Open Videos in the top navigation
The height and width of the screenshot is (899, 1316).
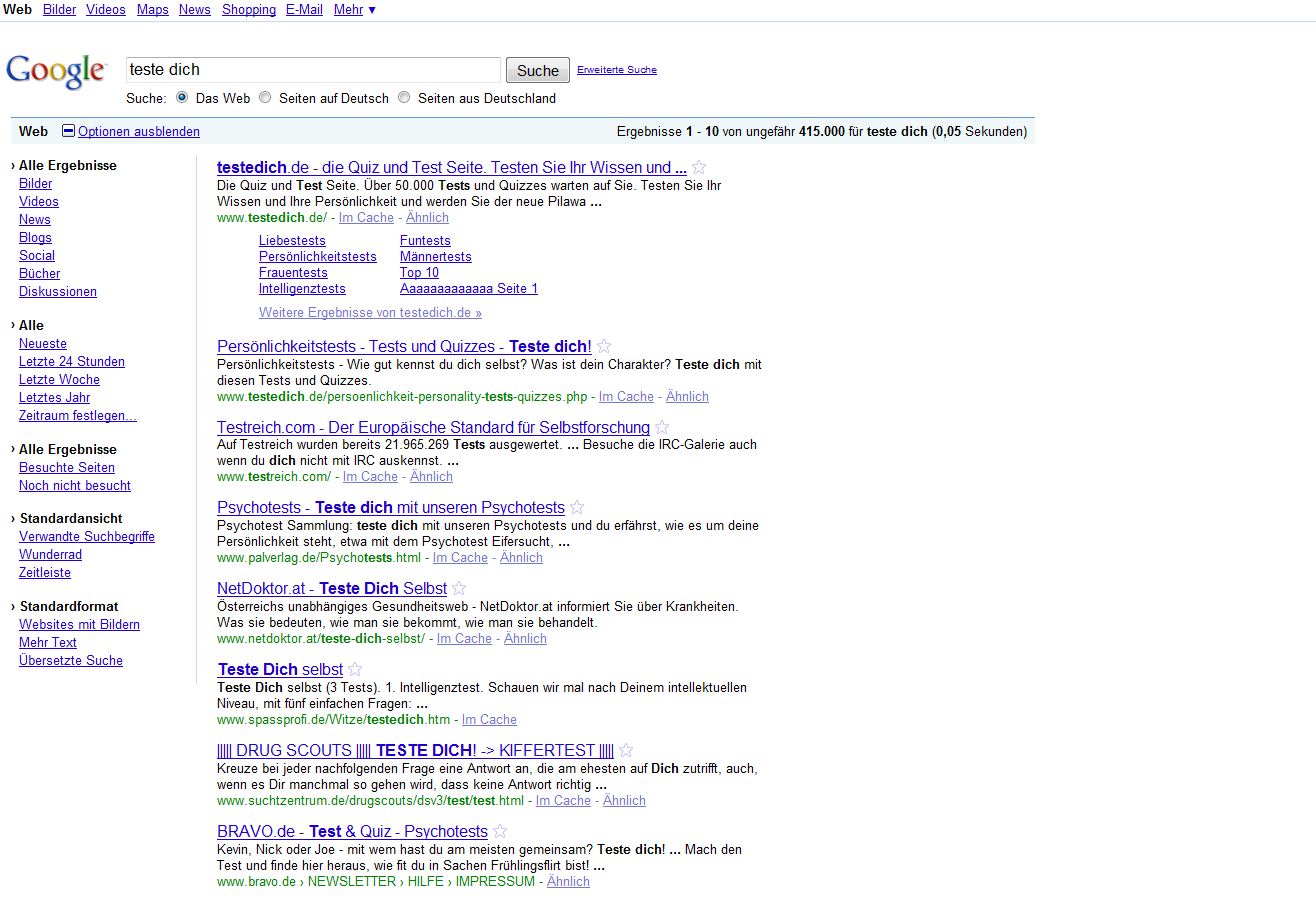pyautogui.click(x=106, y=9)
